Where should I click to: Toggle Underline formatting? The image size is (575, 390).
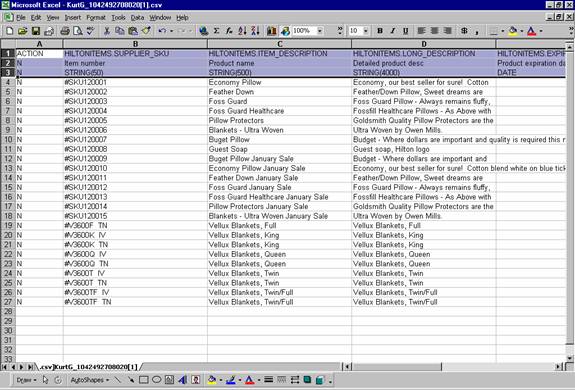coord(406,31)
